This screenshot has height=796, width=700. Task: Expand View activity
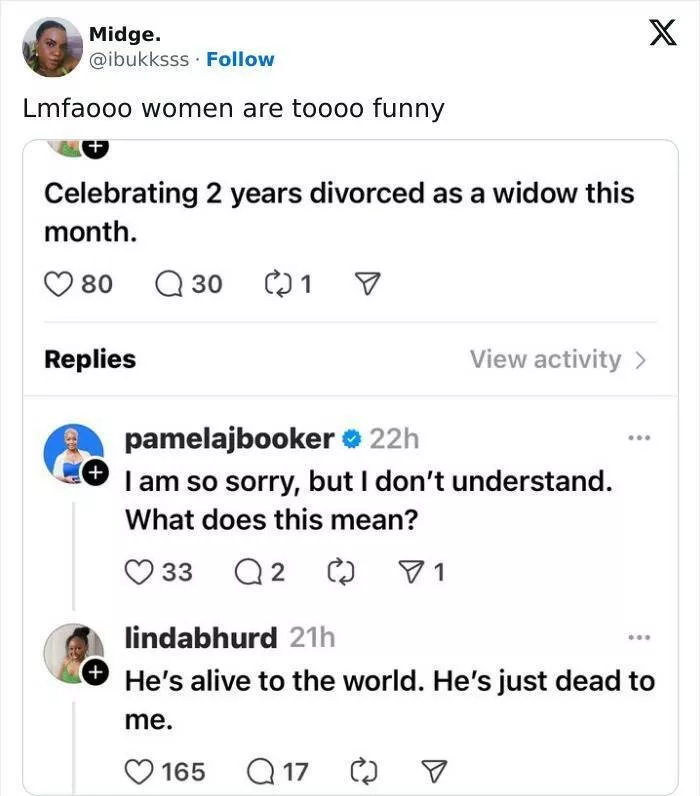pos(558,360)
